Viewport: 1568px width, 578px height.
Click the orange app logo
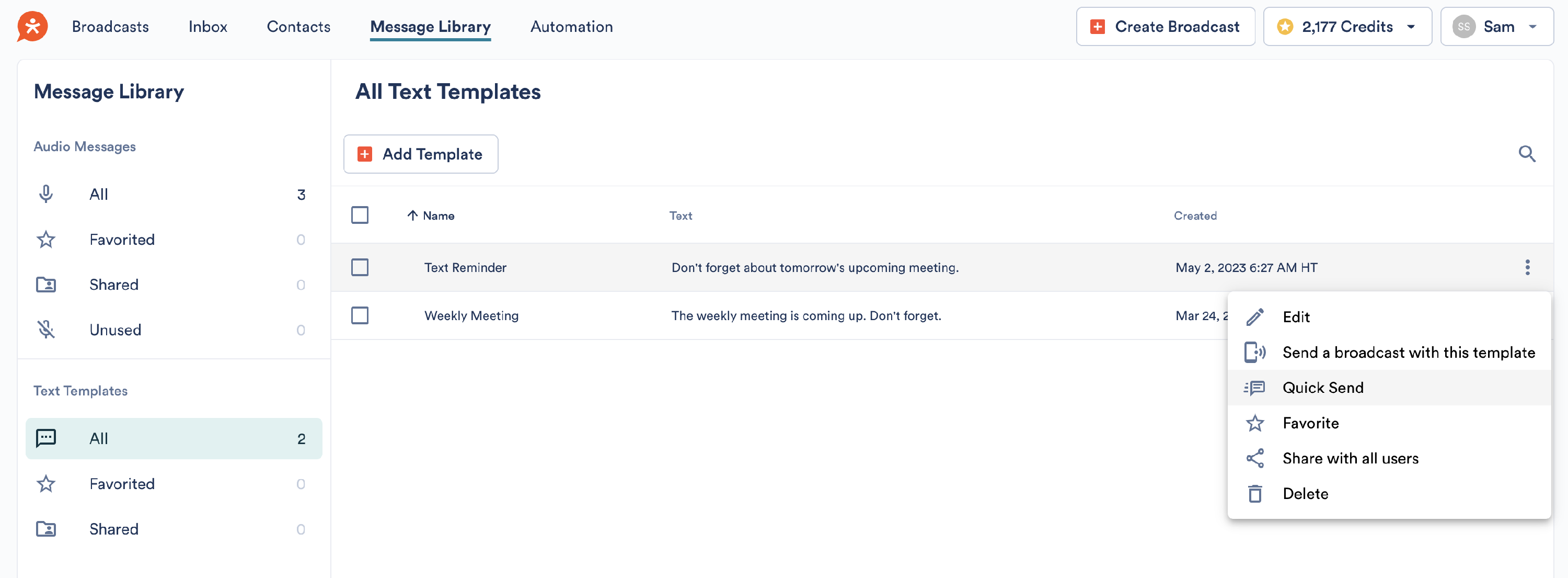(32, 27)
